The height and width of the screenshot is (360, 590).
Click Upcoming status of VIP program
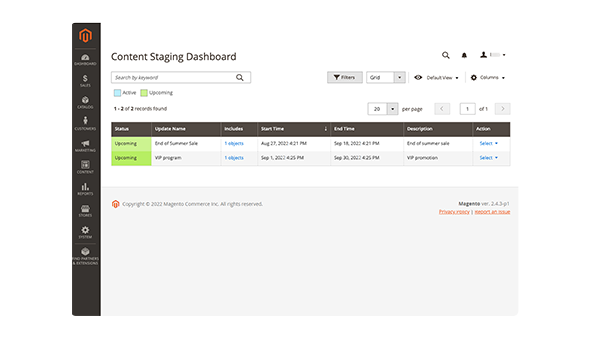131,158
